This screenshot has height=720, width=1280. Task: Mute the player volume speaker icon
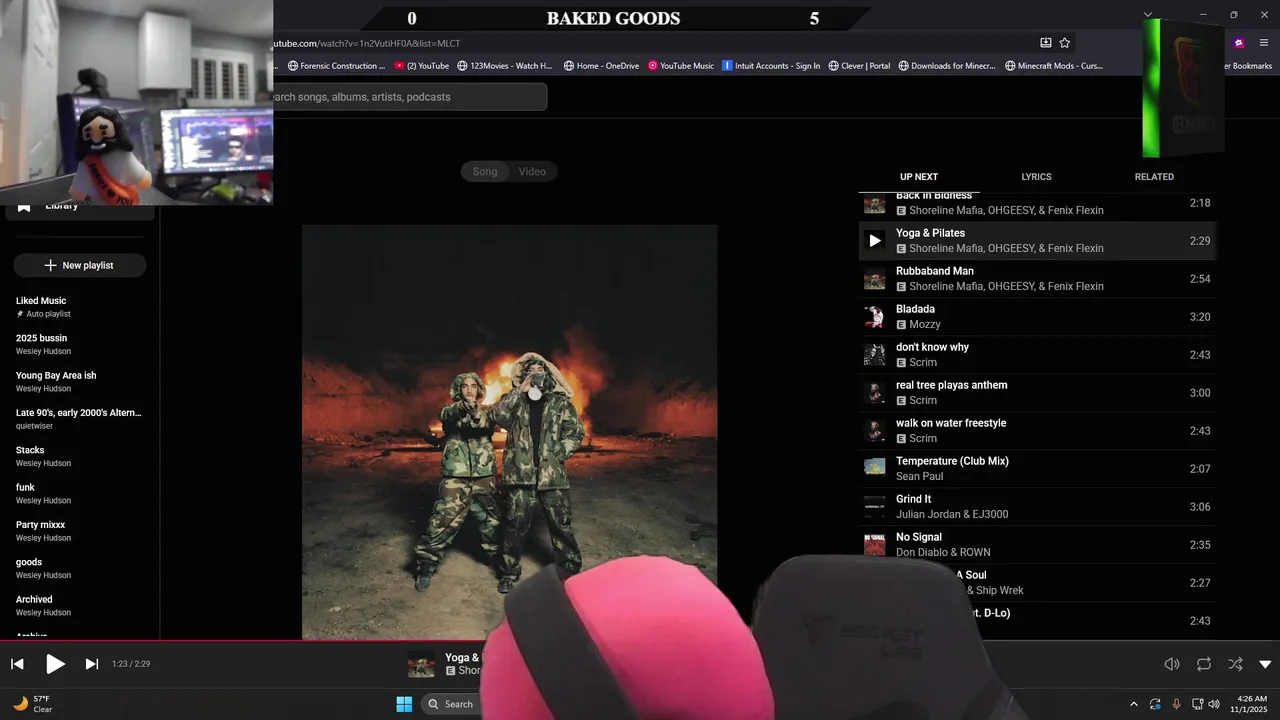pos(1172,664)
